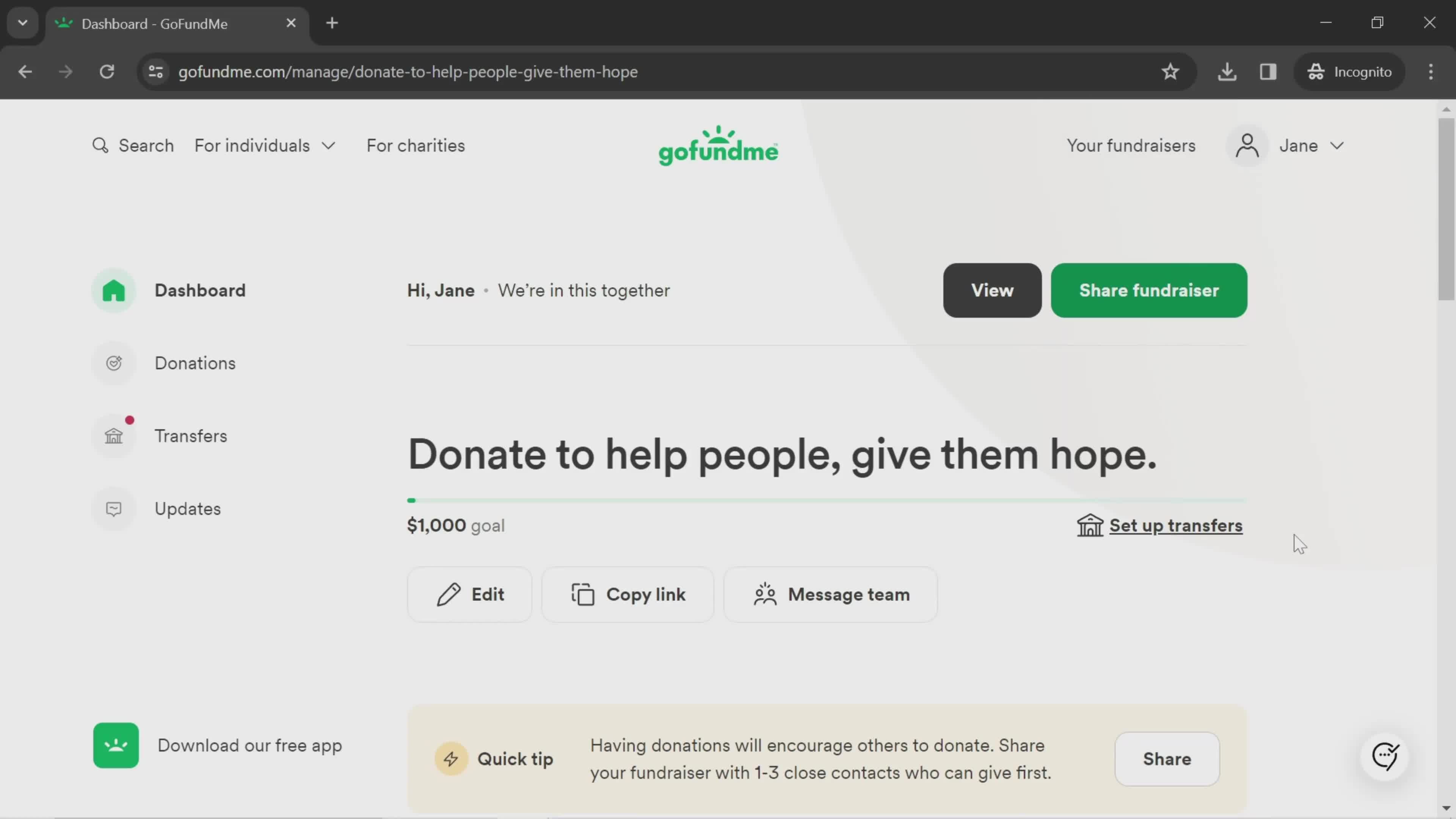The height and width of the screenshot is (819, 1456).
Task: Open the Your fundraisers section
Action: [x=1131, y=145]
